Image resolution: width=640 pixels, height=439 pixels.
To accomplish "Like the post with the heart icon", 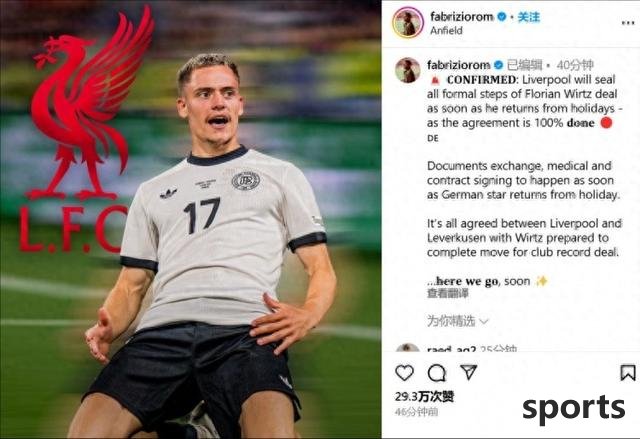I will coord(404,372).
